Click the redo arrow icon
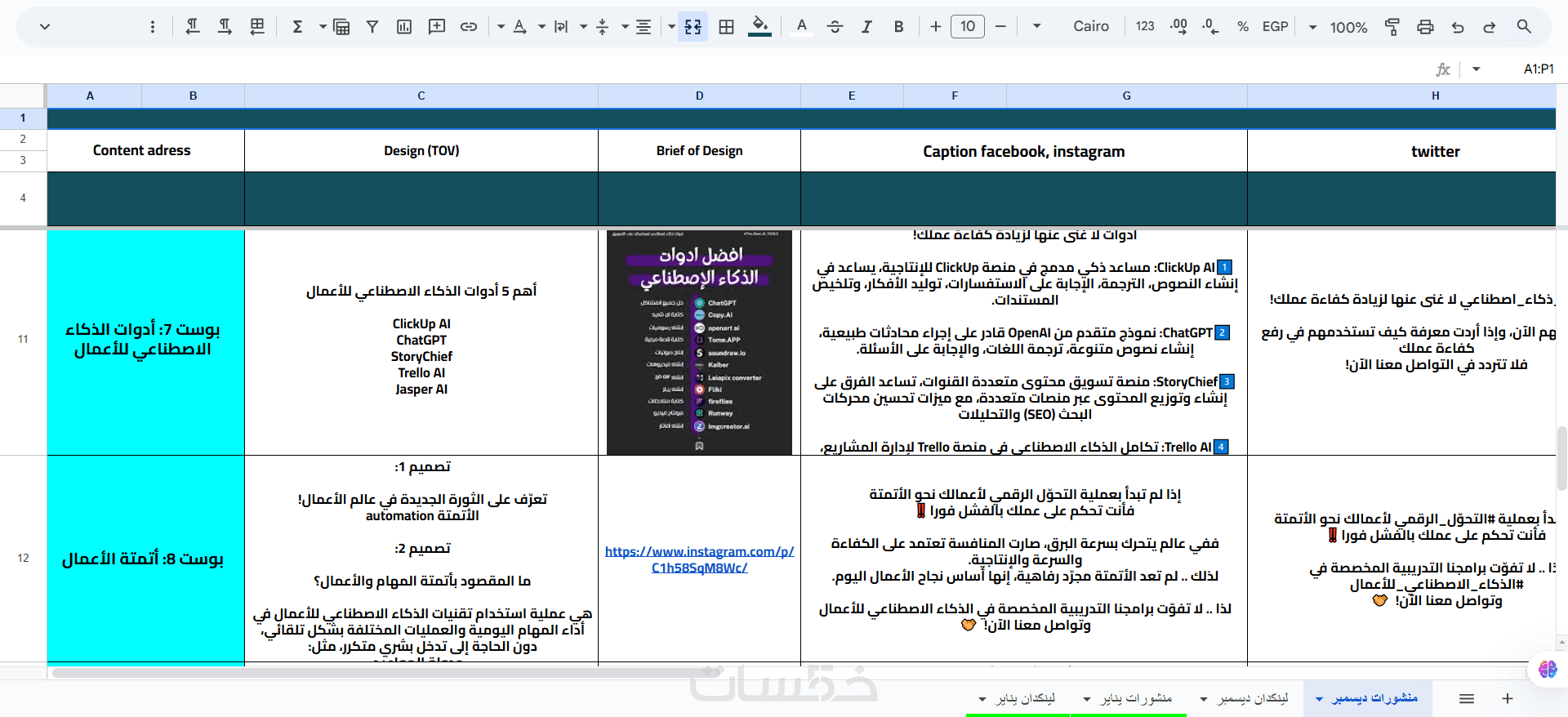The height and width of the screenshot is (717, 1568). coord(1490,27)
